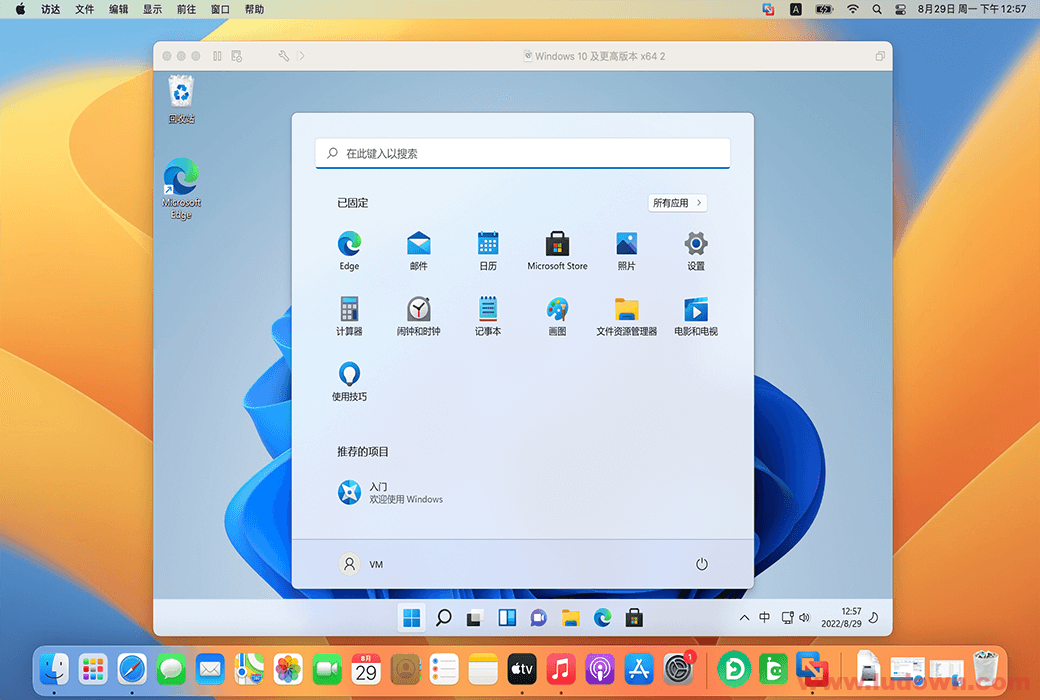Screen dimensions: 1040x700
Task: Open 文件资源管理器 File Explorer in Start menu
Action: [626, 316]
